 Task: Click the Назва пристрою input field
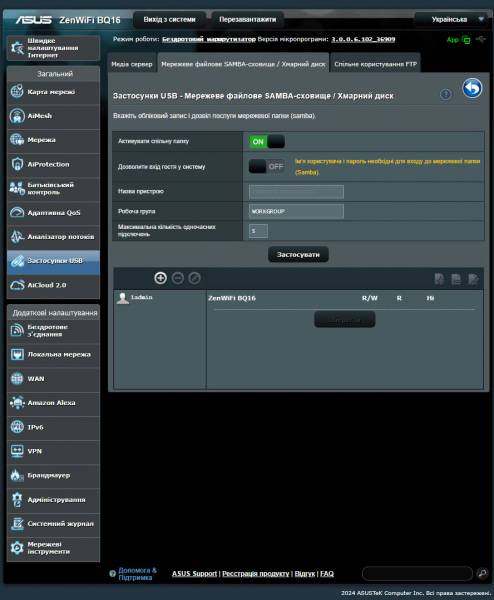pos(296,192)
